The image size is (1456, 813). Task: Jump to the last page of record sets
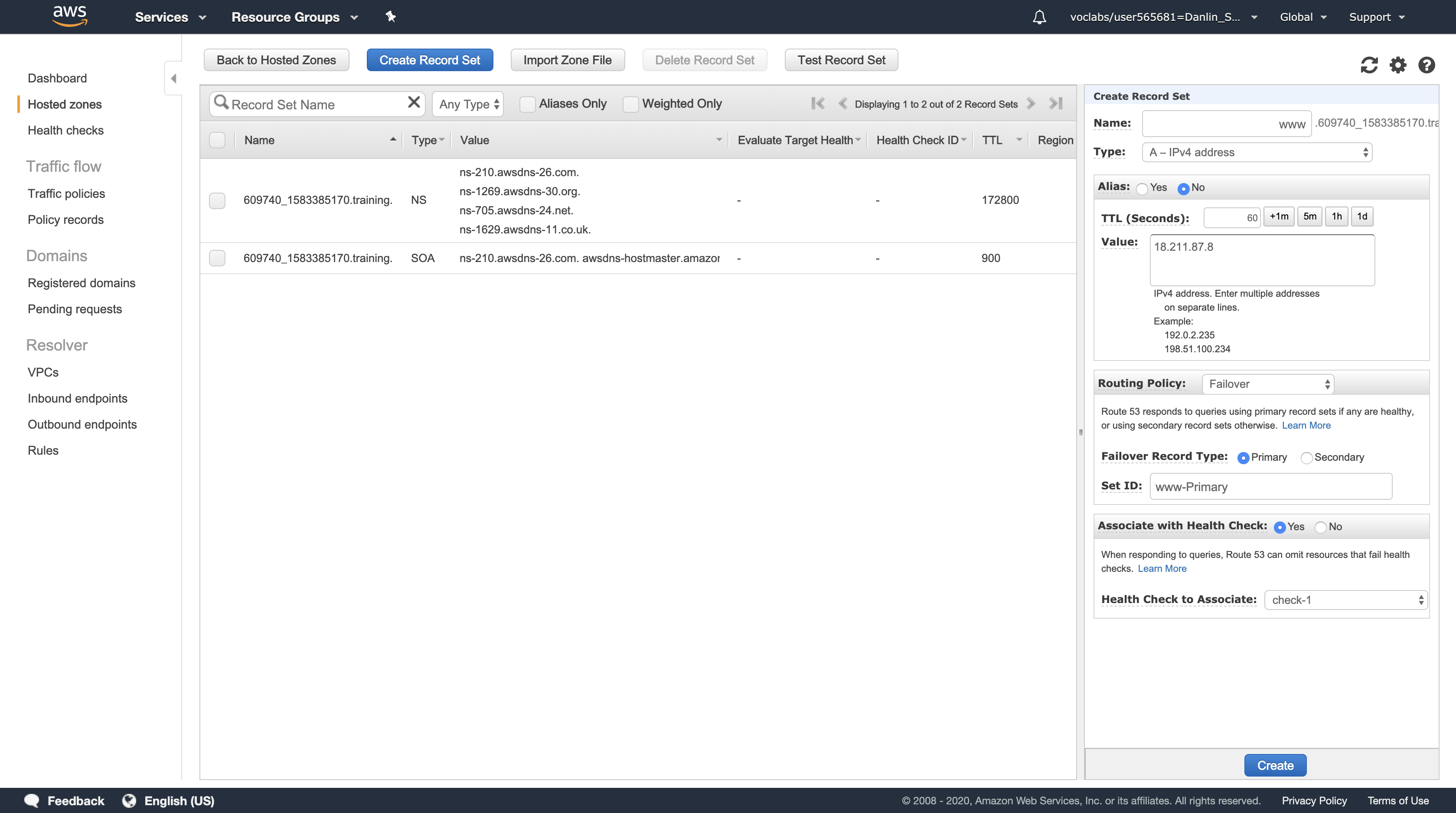pos(1056,103)
